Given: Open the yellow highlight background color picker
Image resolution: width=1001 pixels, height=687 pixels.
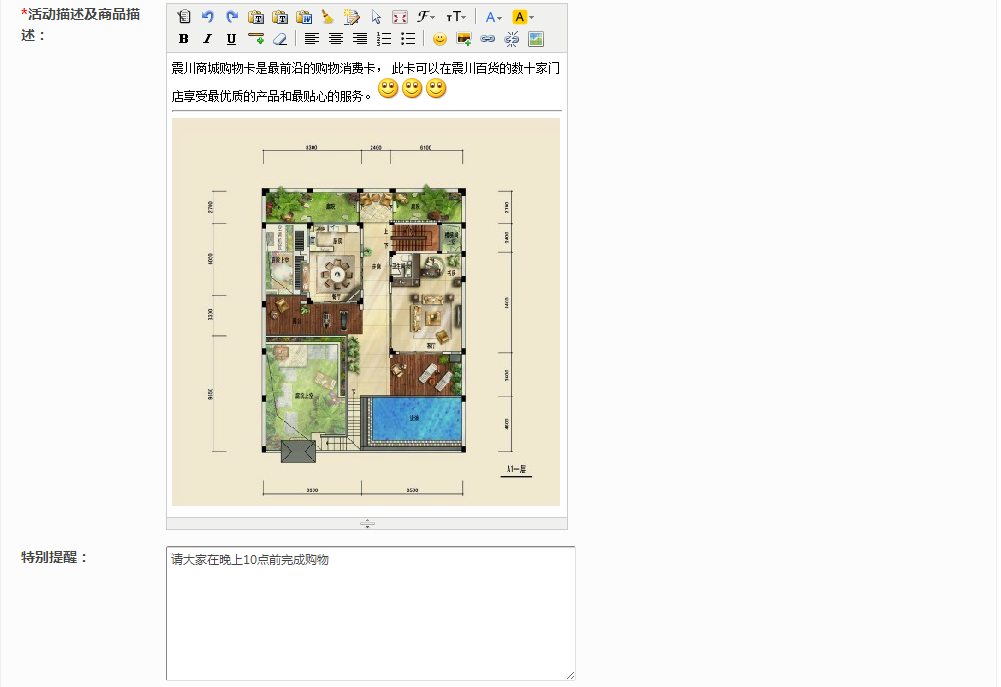Looking at the screenshot, I should [x=523, y=17].
